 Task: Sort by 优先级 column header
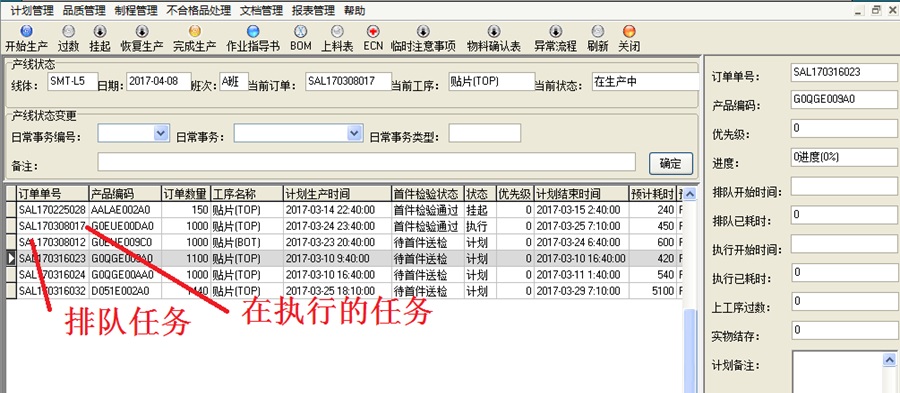(x=515, y=193)
